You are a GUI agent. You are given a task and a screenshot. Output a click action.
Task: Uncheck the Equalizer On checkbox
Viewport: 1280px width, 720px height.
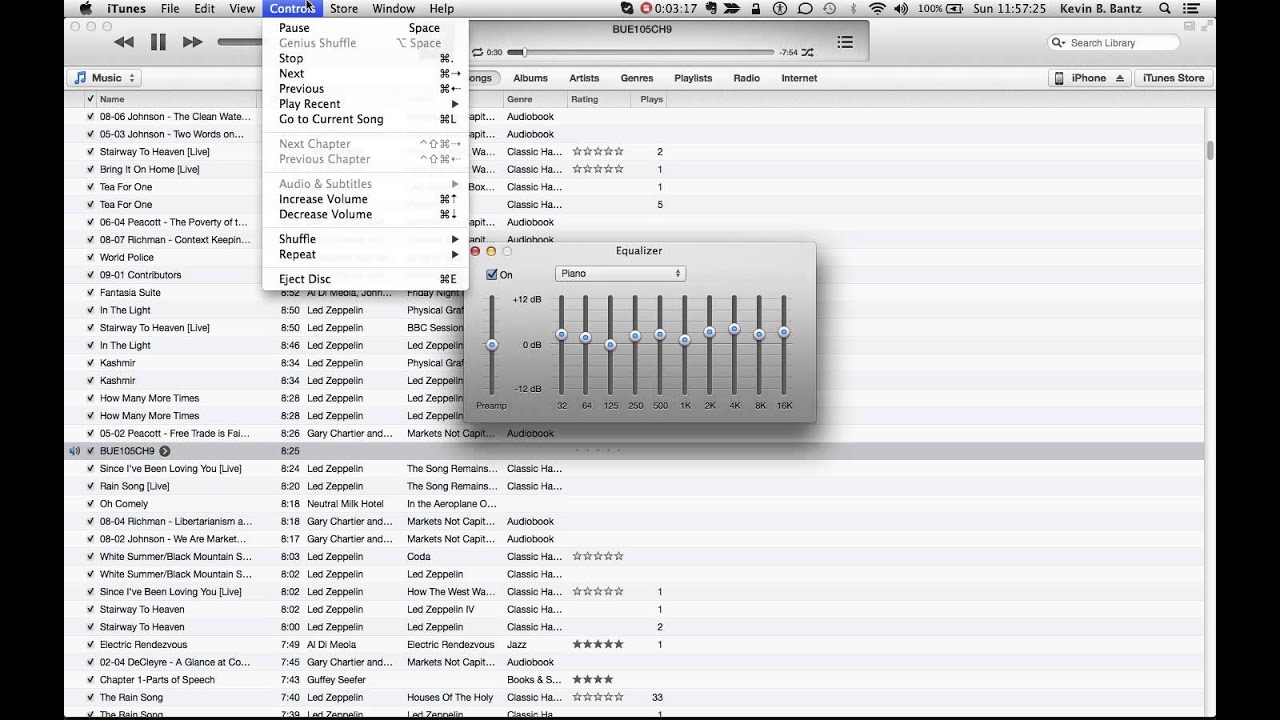point(491,274)
